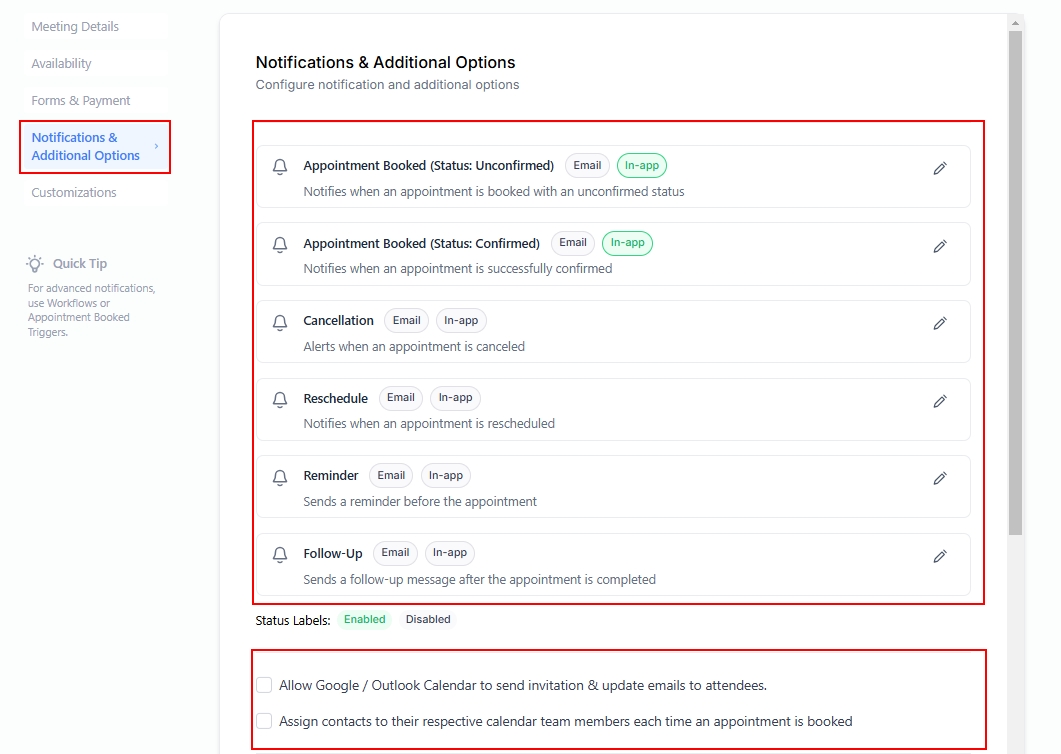Edit the Appointment Booked Unconfirmed notification
1061x754 pixels.
(939, 169)
